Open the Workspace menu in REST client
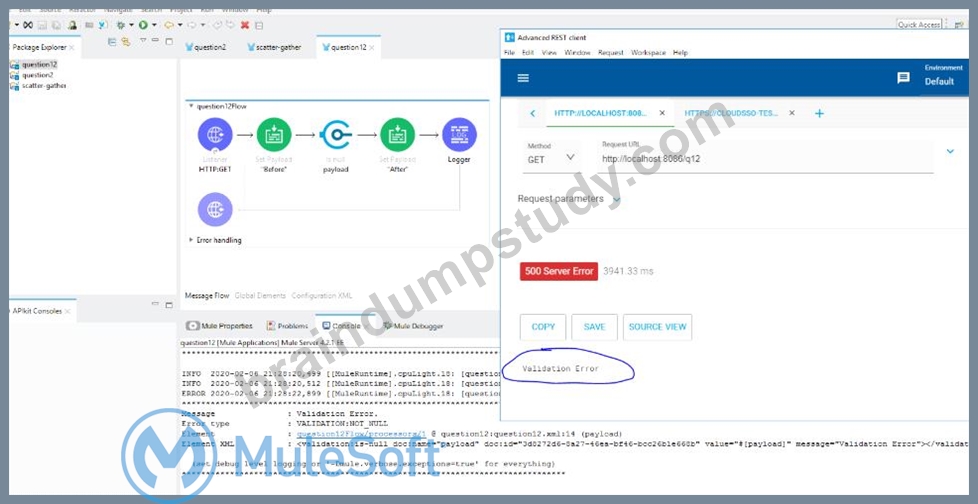The image size is (978, 504). point(648,53)
